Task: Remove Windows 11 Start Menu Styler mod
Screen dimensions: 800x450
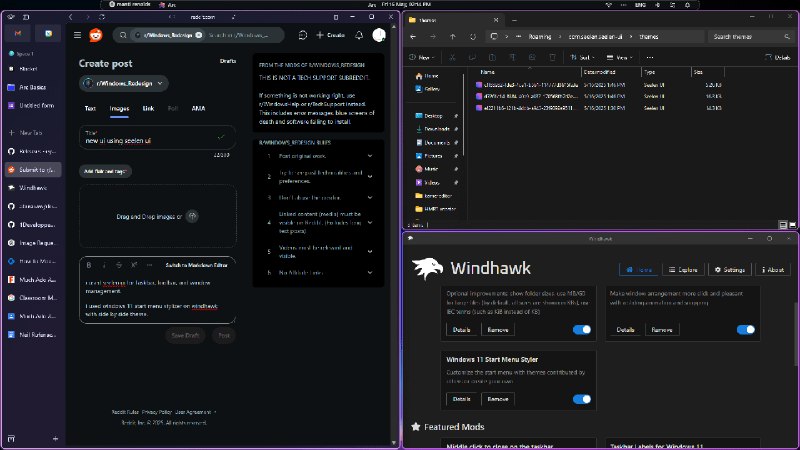Action: [x=497, y=399]
